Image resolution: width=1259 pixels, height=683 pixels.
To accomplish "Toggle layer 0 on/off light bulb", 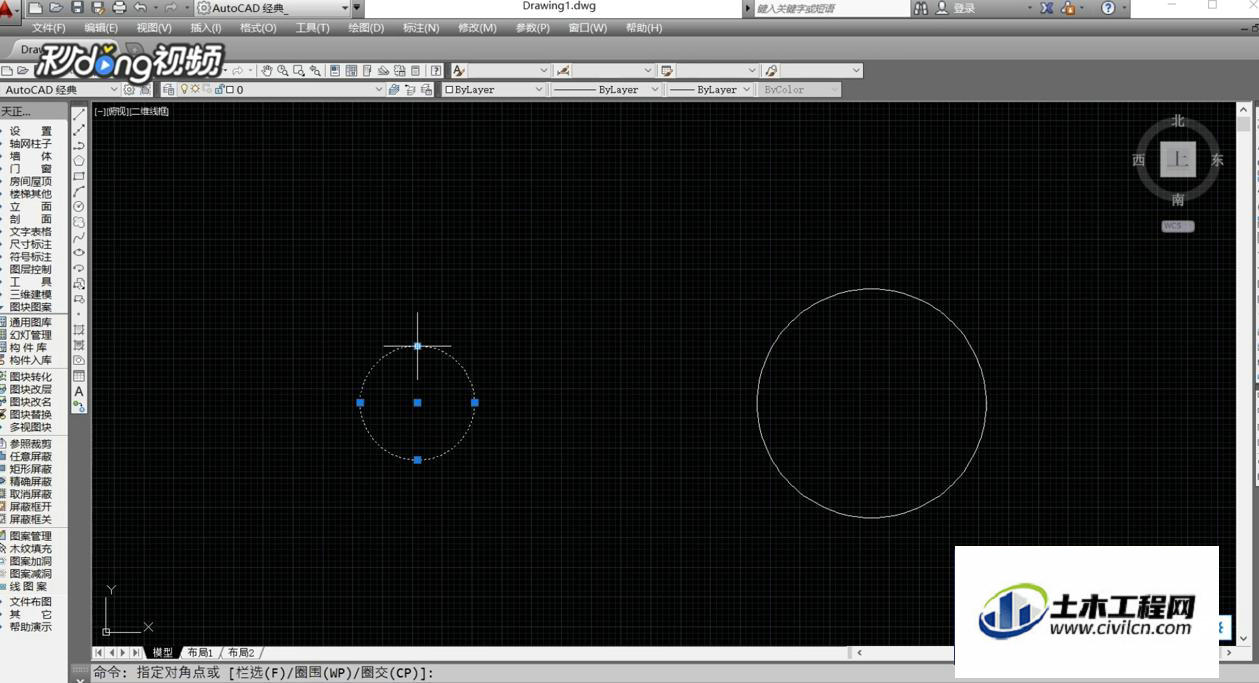I will point(184,90).
